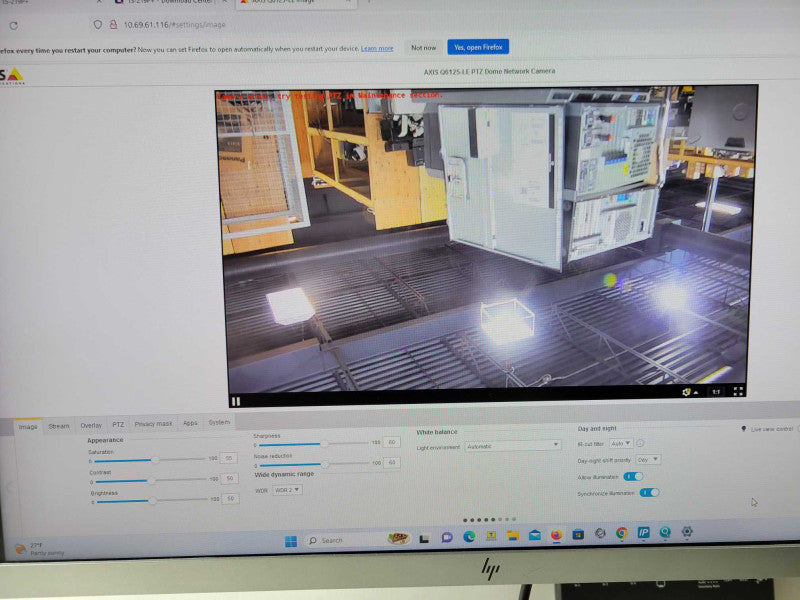Click the browser address bar URL
Screen dimensions: 800x600
click(x=174, y=24)
